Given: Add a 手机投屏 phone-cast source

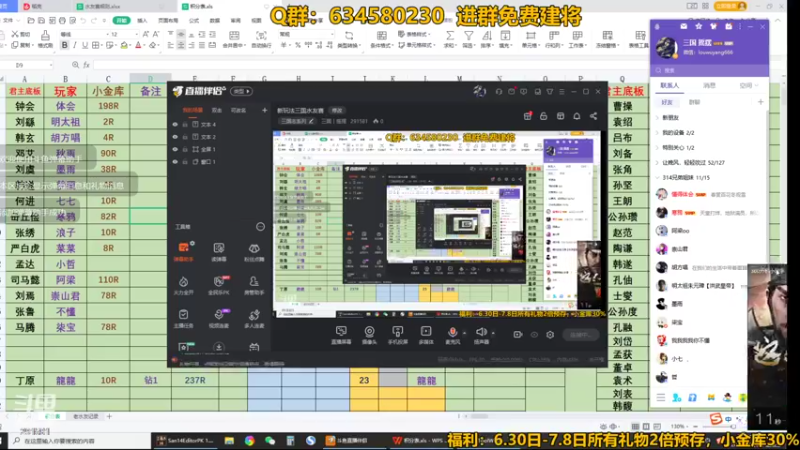Looking at the screenshot, I should pyautogui.click(x=397, y=335).
